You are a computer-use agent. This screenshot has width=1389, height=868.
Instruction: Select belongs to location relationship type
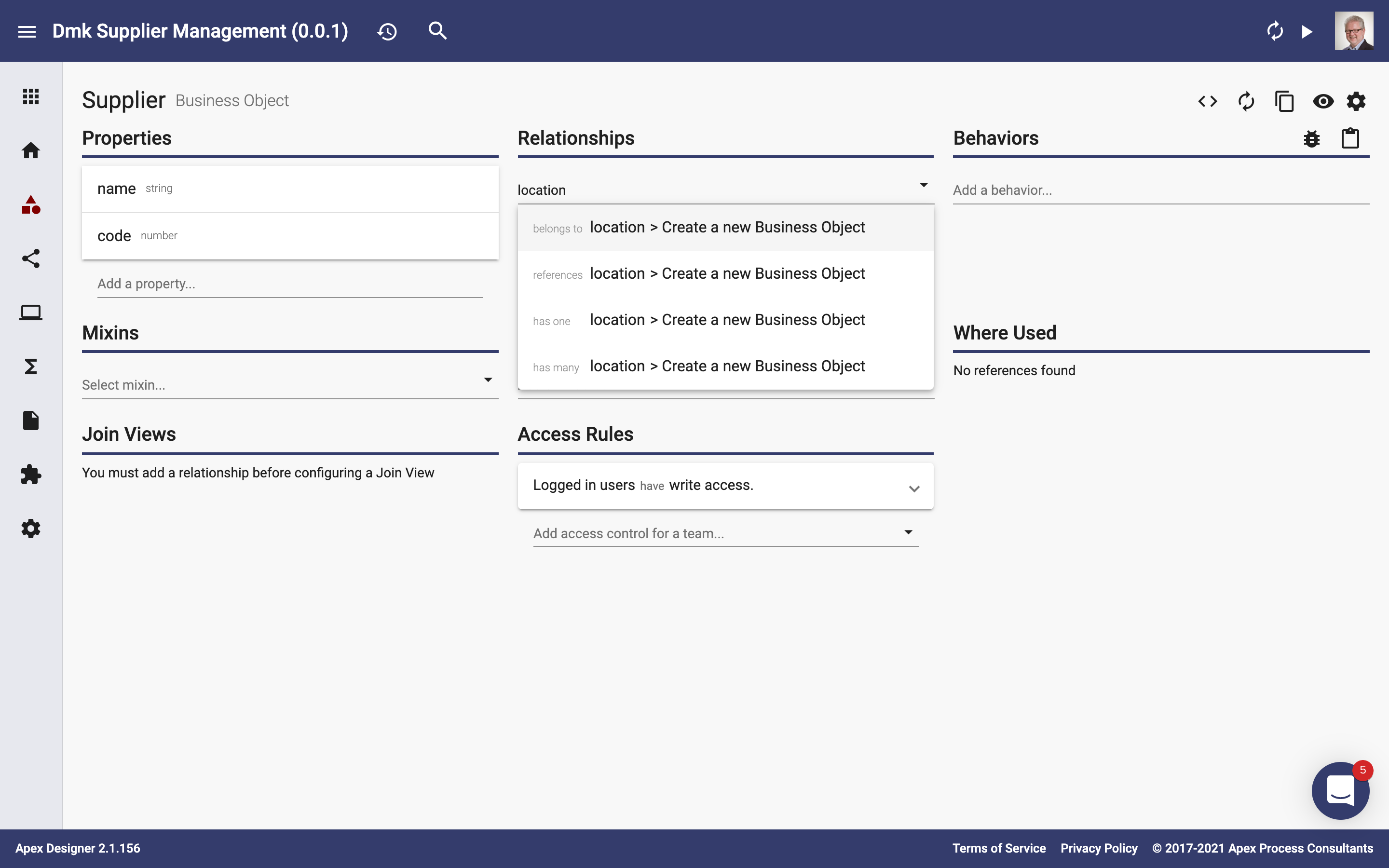pos(725,227)
